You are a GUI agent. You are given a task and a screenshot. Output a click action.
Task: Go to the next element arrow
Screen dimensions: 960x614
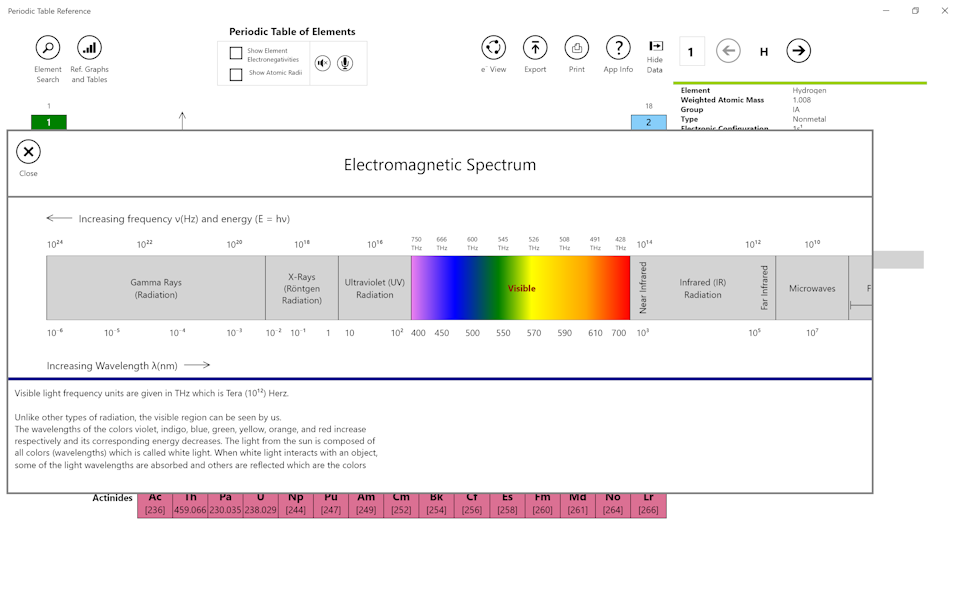[x=798, y=51]
